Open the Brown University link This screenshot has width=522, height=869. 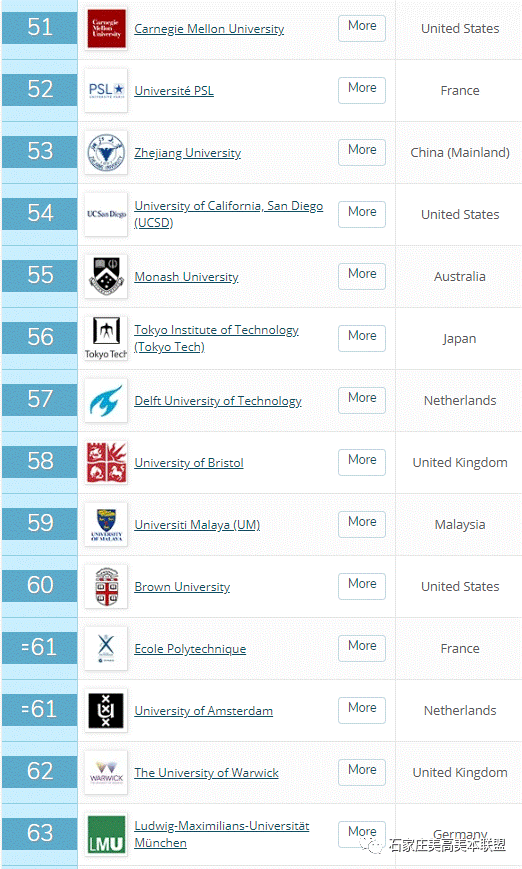coord(182,587)
